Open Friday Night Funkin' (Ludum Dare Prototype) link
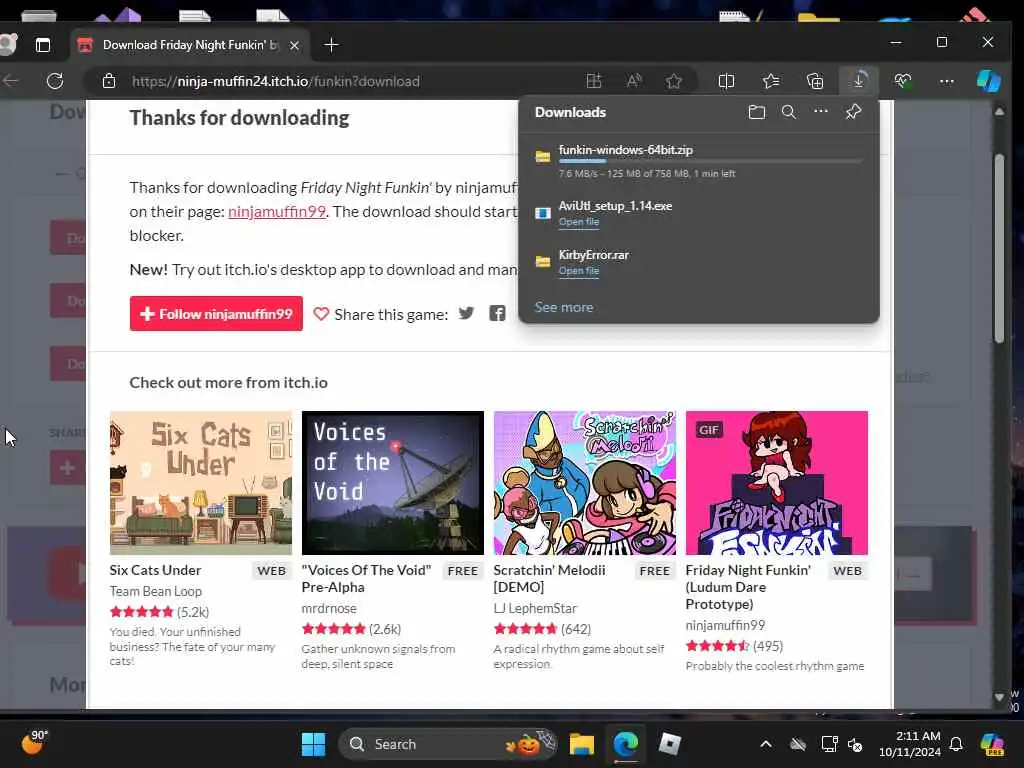Image resolution: width=1024 pixels, height=768 pixels. (748, 587)
